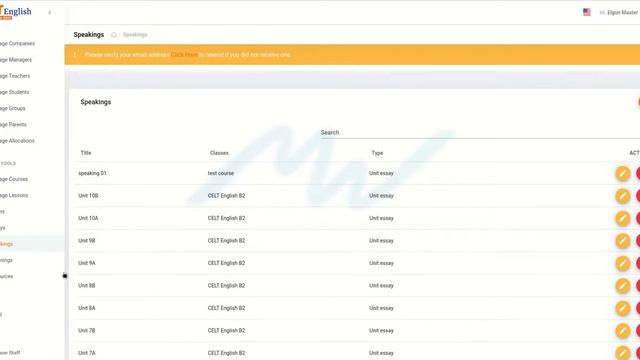
Task: Click the 'Unit 7B' title cell
Action: [87, 331]
